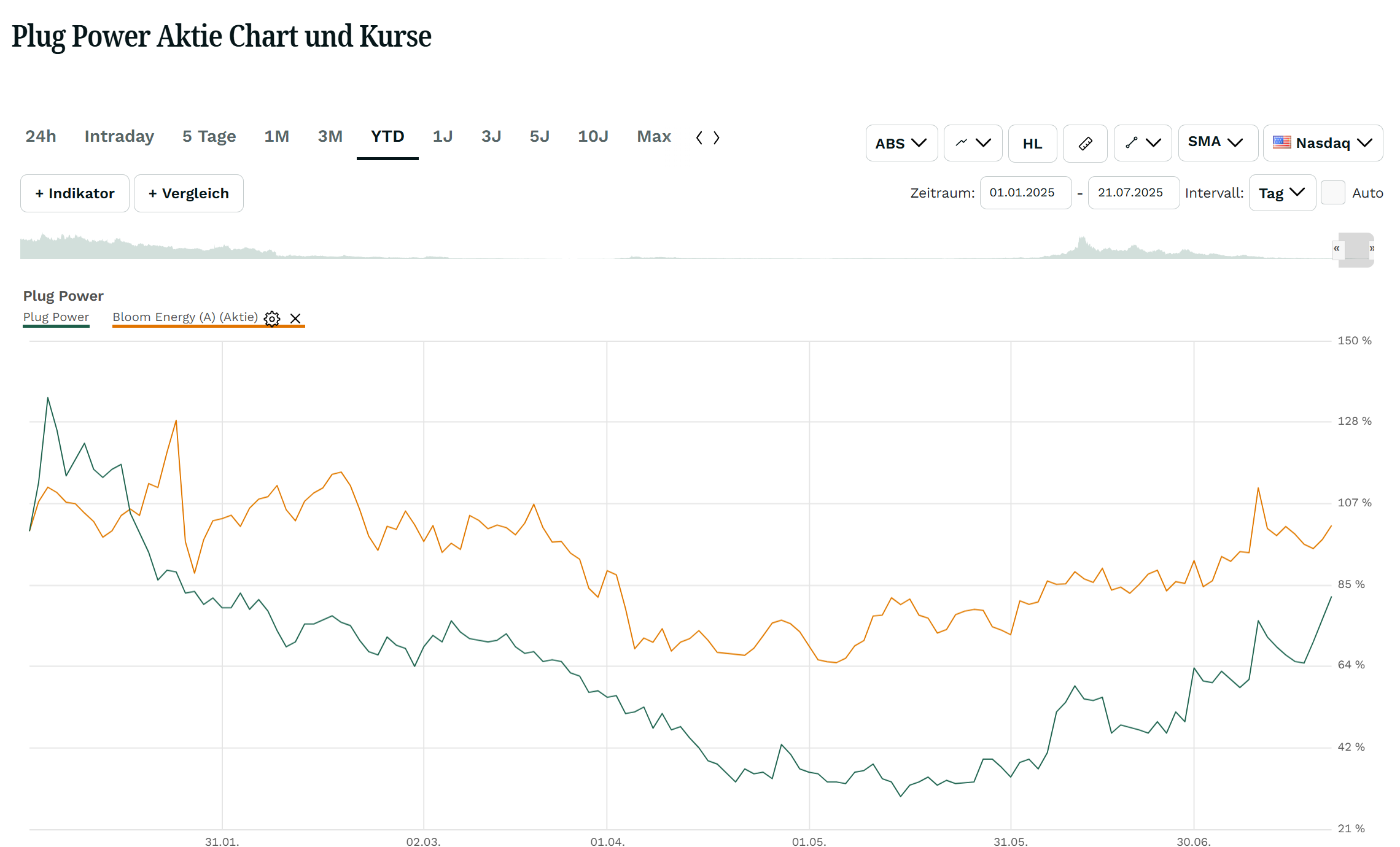Open the ABS scale dropdown
This screenshot has height=847, width=1400.
click(x=901, y=144)
